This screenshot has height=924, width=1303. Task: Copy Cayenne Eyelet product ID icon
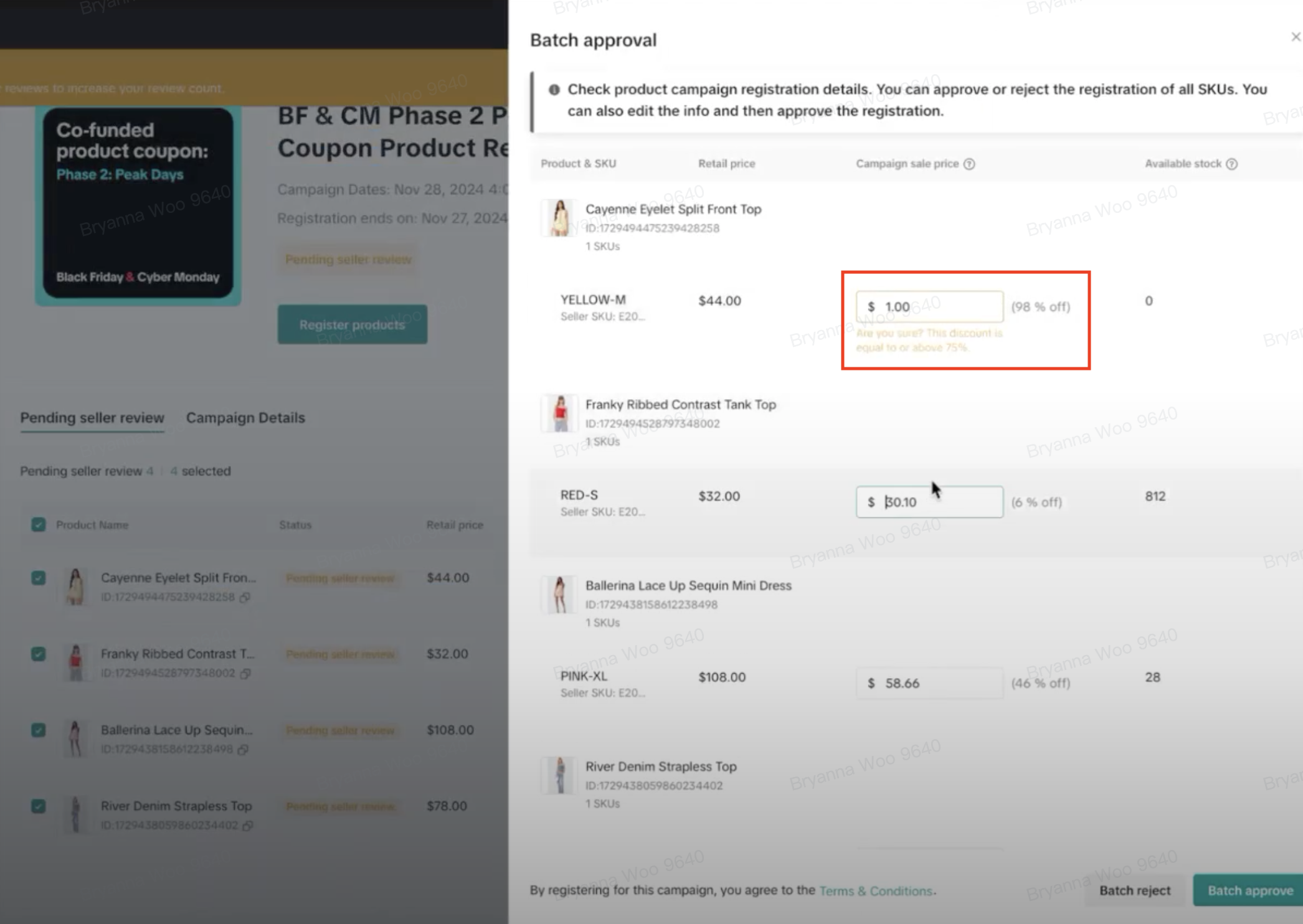245,597
